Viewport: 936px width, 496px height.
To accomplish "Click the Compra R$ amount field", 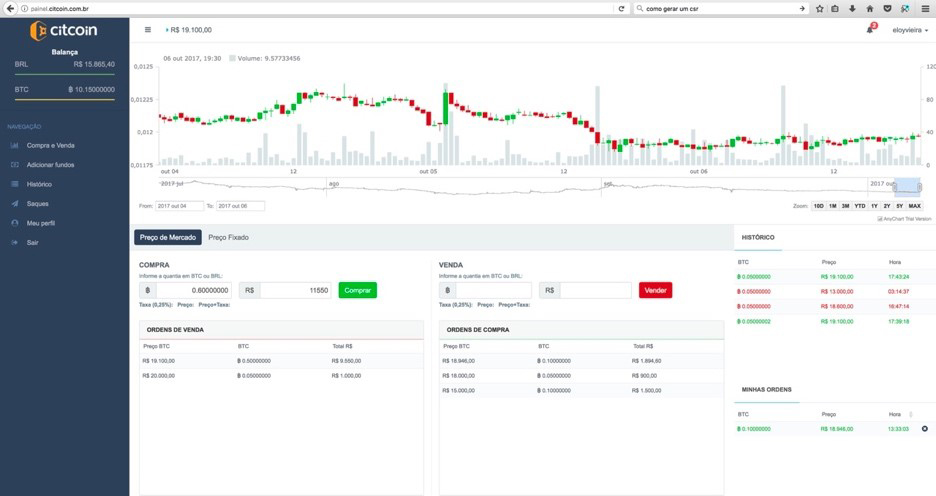I will tap(295, 290).
